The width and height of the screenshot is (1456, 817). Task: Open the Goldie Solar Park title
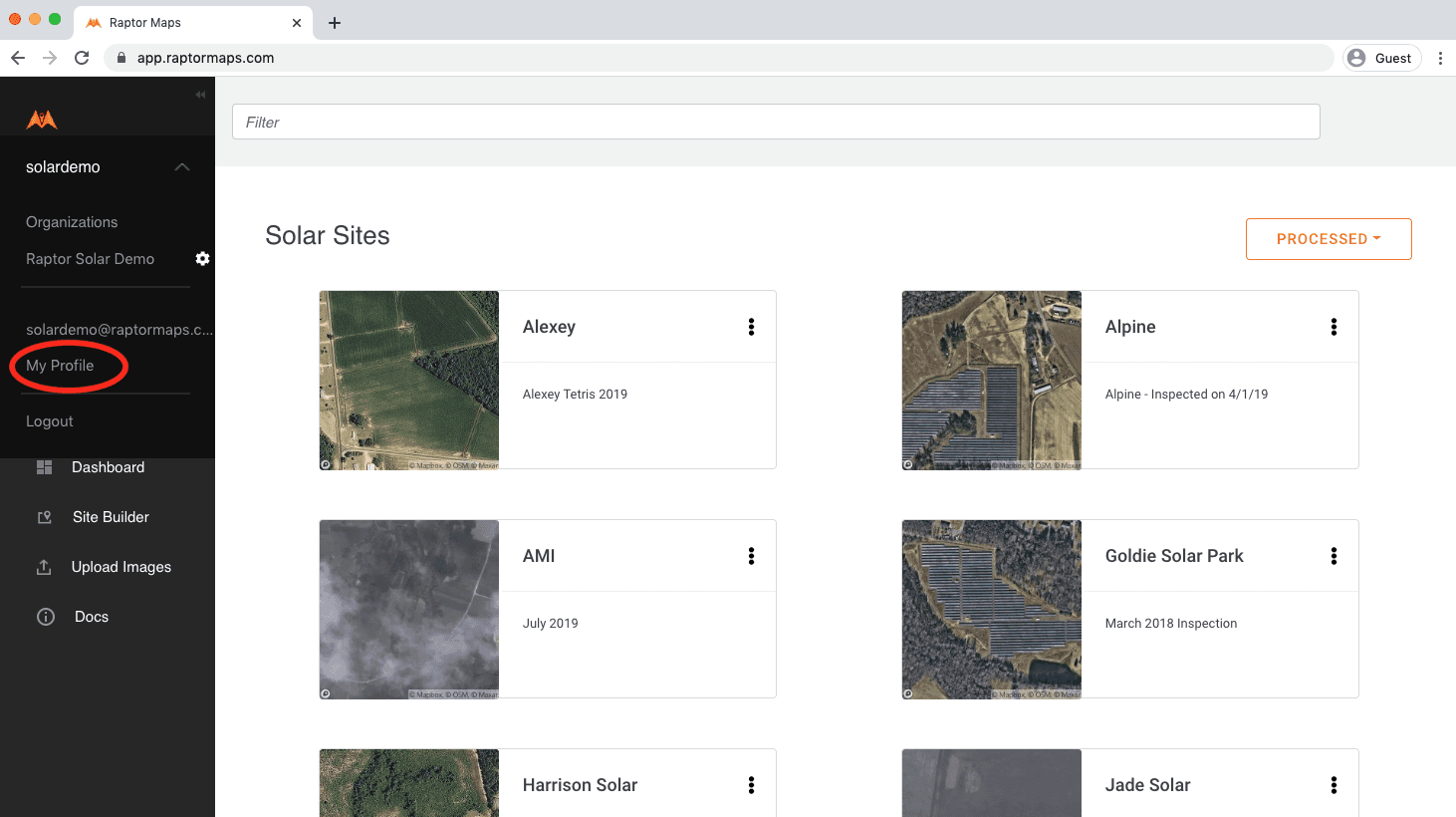1174,556
